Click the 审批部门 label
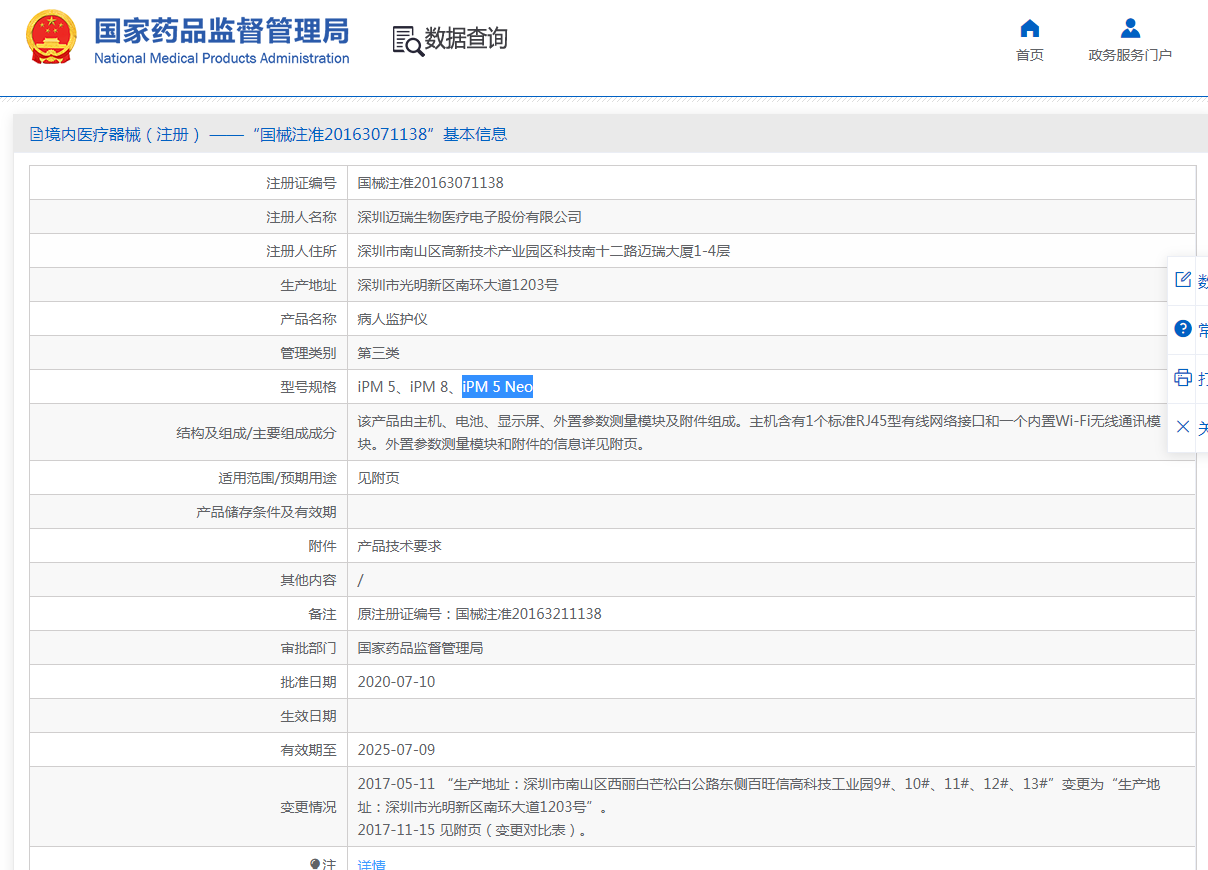The width and height of the screenshot is (1208, 870). click(308, 648)
